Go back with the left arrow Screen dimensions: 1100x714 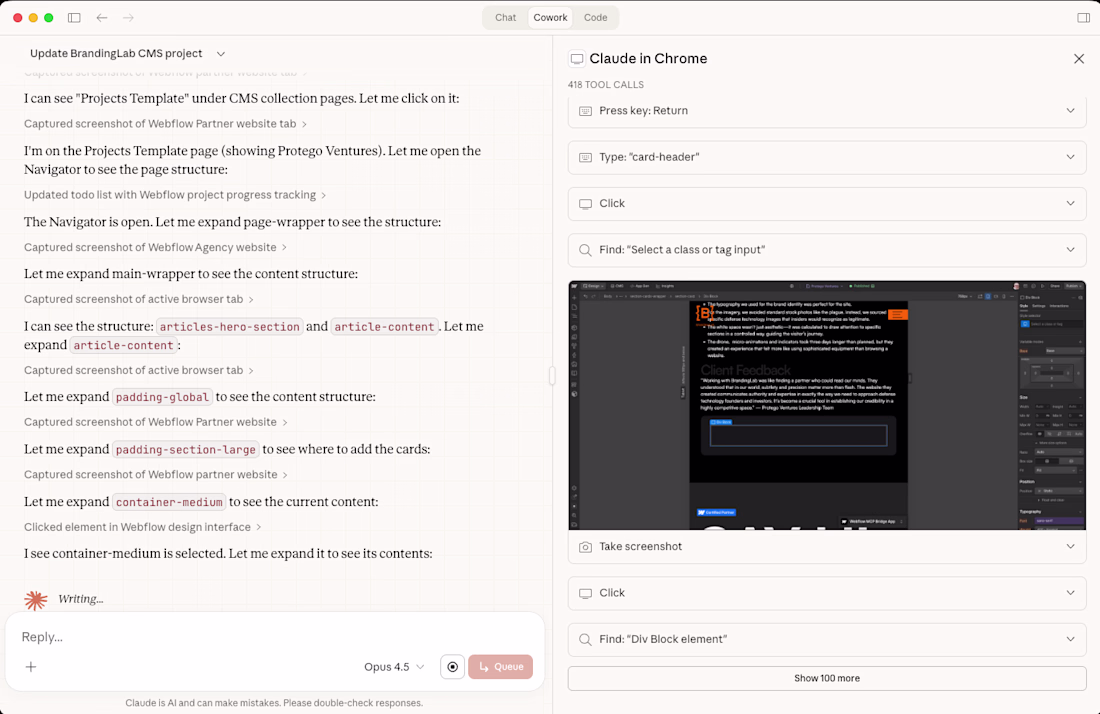[x=102, y=18]
